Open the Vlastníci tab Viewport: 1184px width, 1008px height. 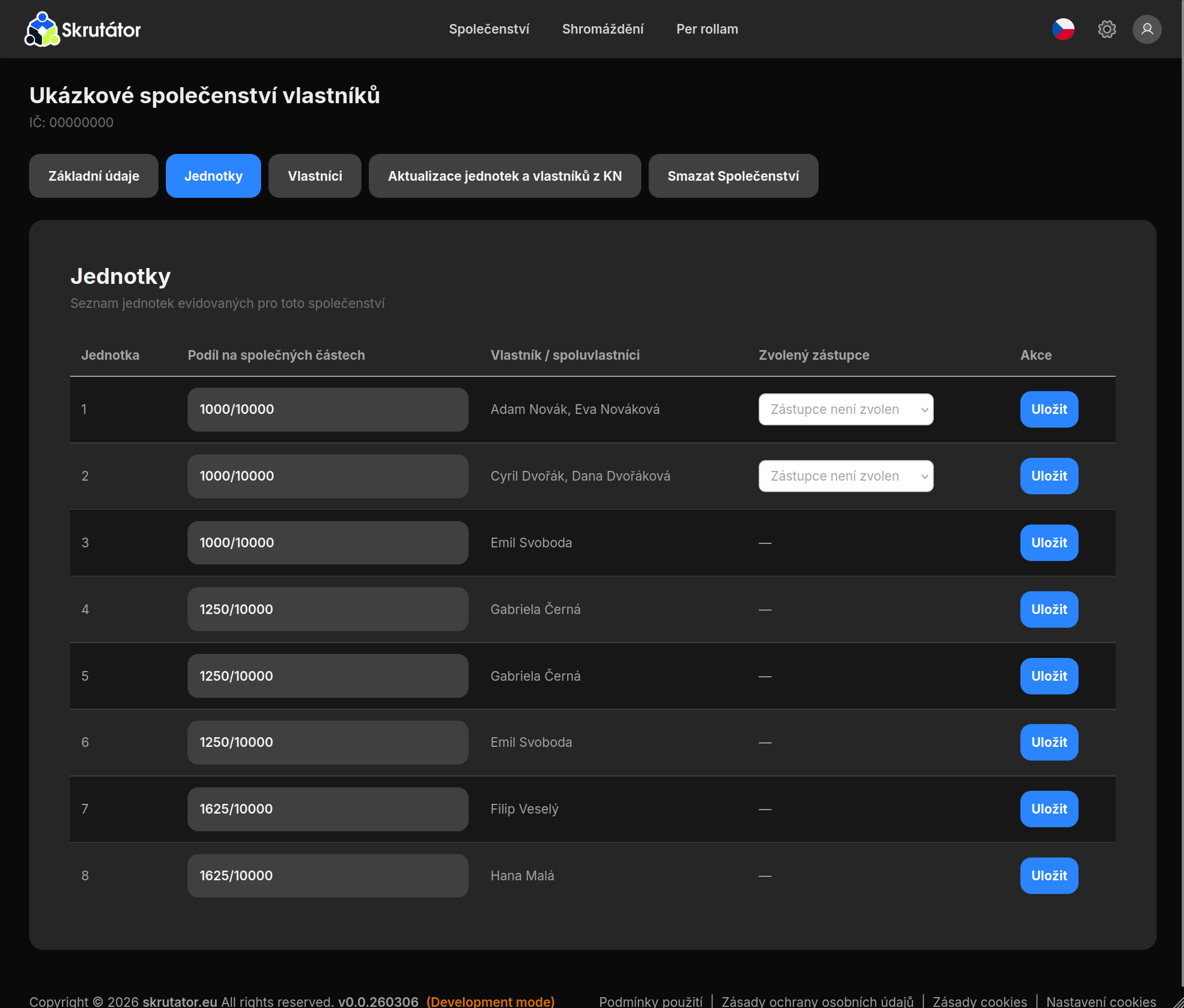click(x=315, y=176)
